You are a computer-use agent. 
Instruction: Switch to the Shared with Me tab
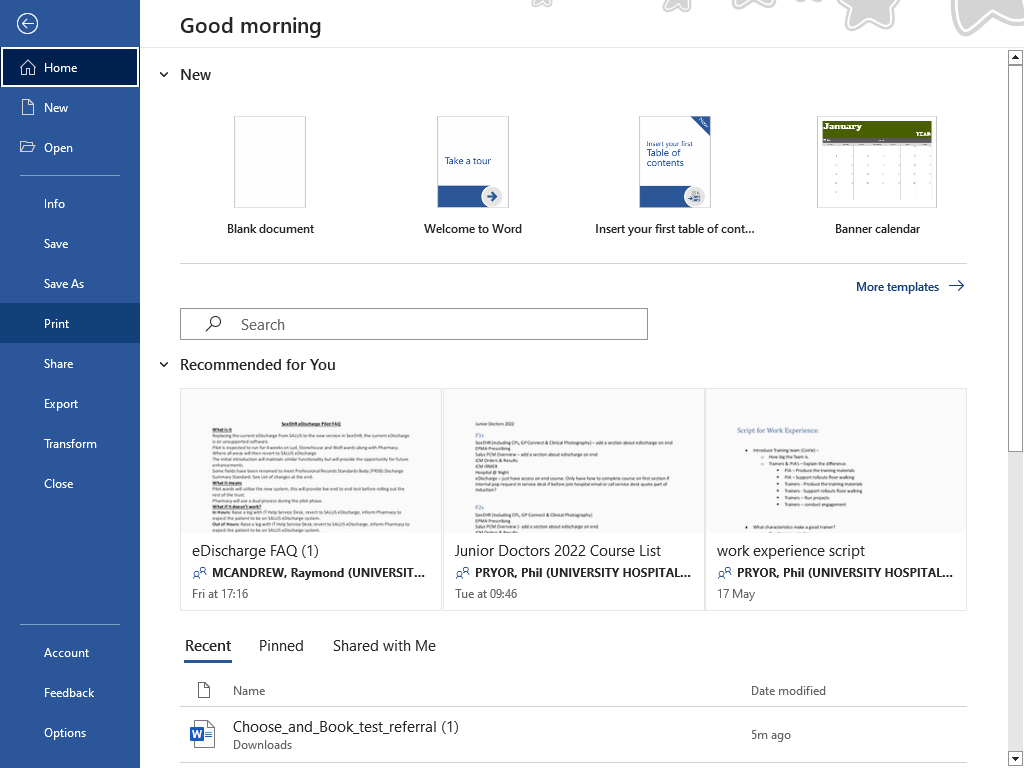click(384, 646)
